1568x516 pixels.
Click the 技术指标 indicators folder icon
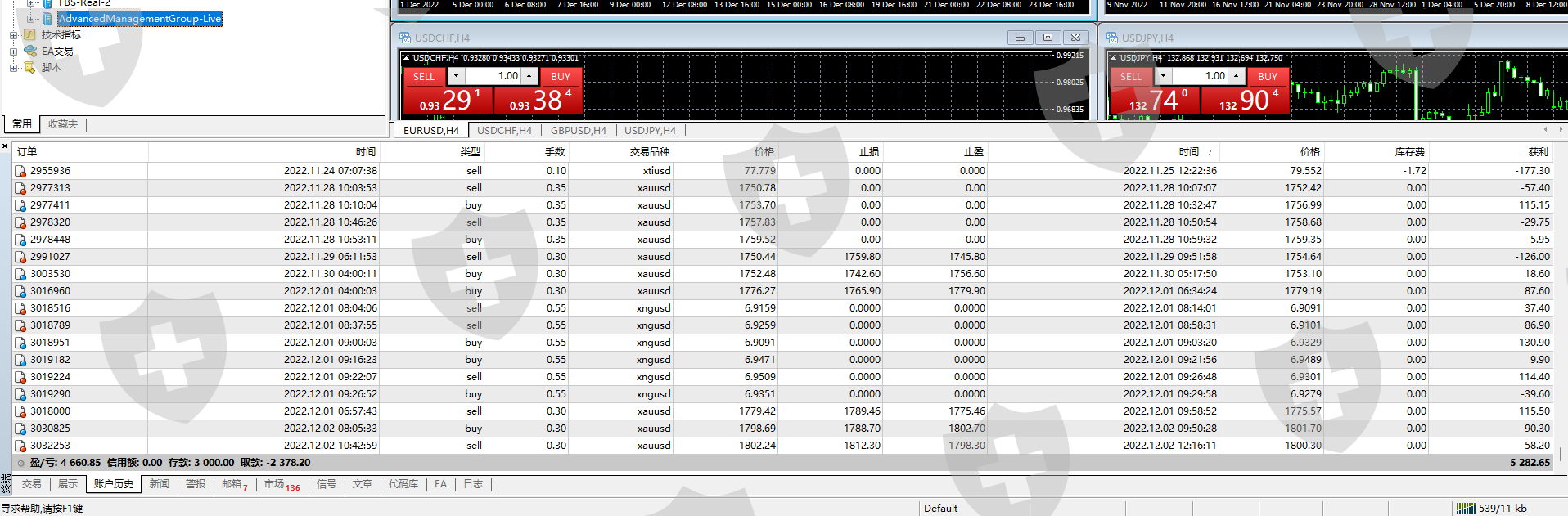coord(29,35)
